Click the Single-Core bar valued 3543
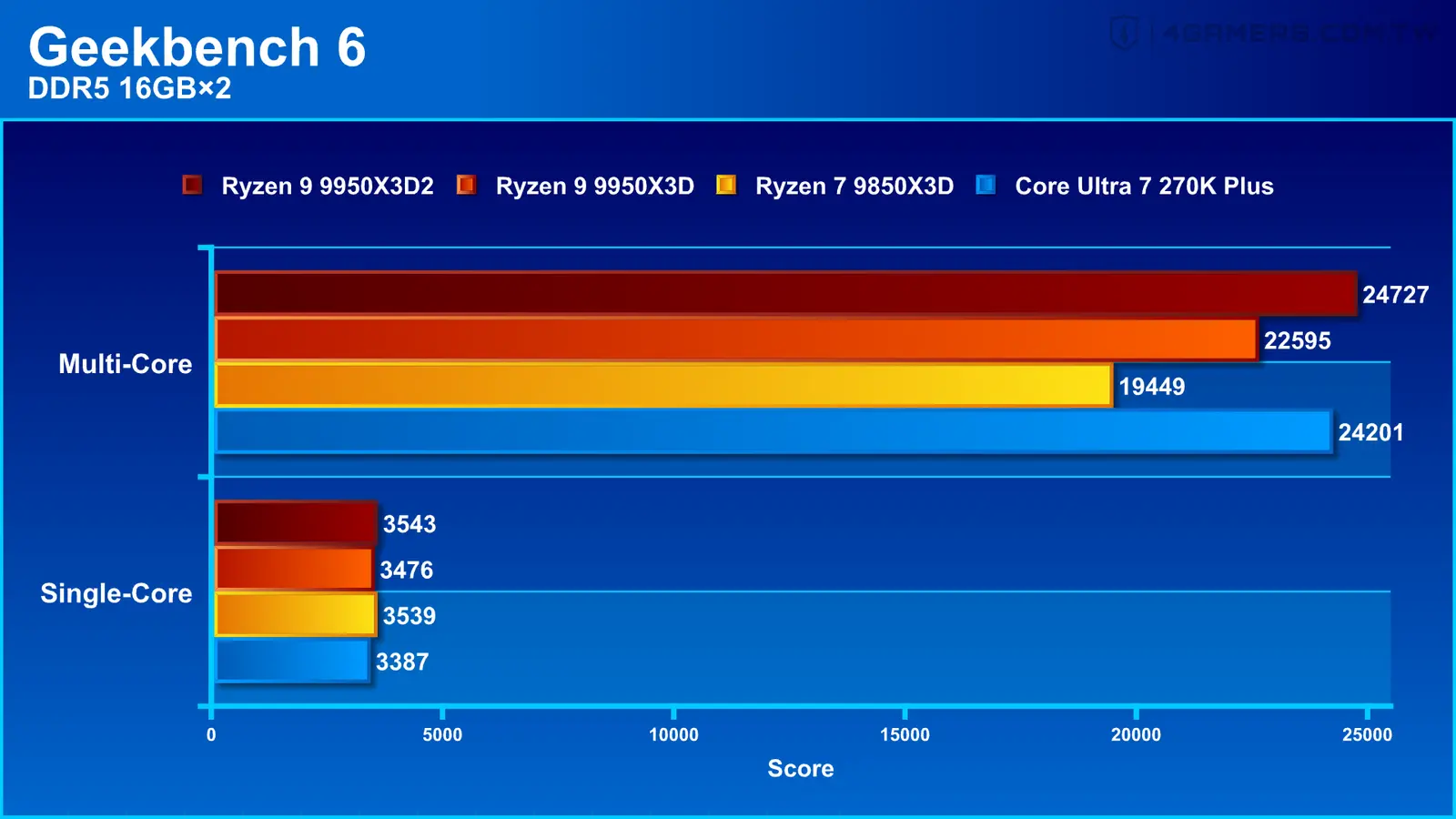The height and width of the screenshot is (819, 1456). (x=296, y=523)
